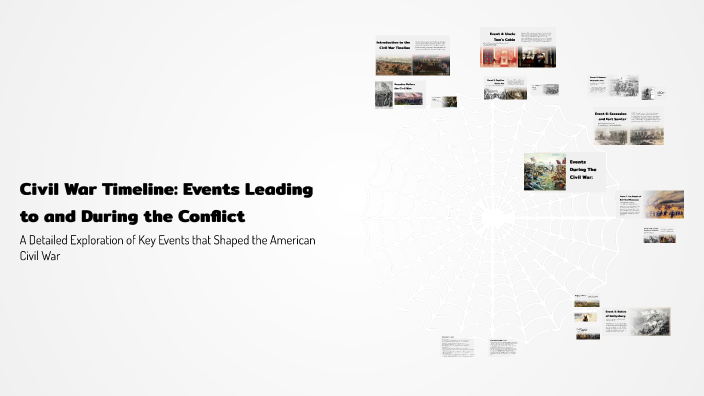
Task: Open the right text-only slide at the web's bottom
Action: (x=503, y=348)
